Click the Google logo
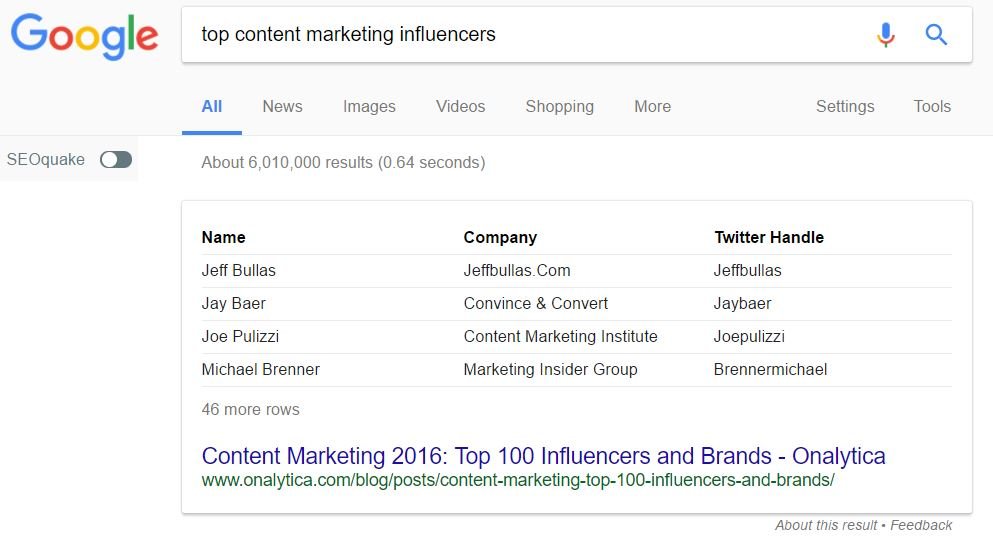 point(84,37)
